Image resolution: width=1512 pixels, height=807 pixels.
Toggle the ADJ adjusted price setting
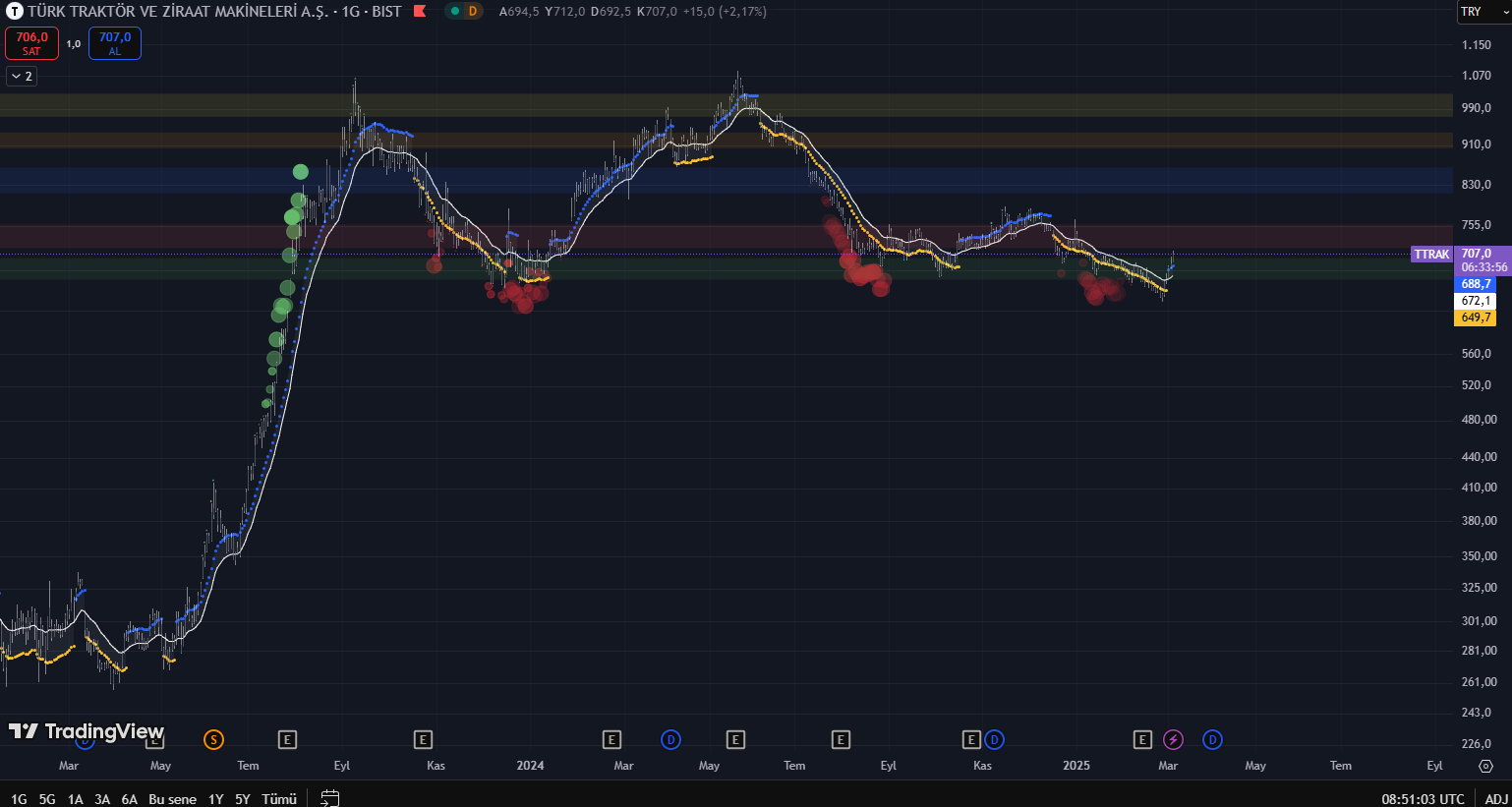tap(1496, 799)
